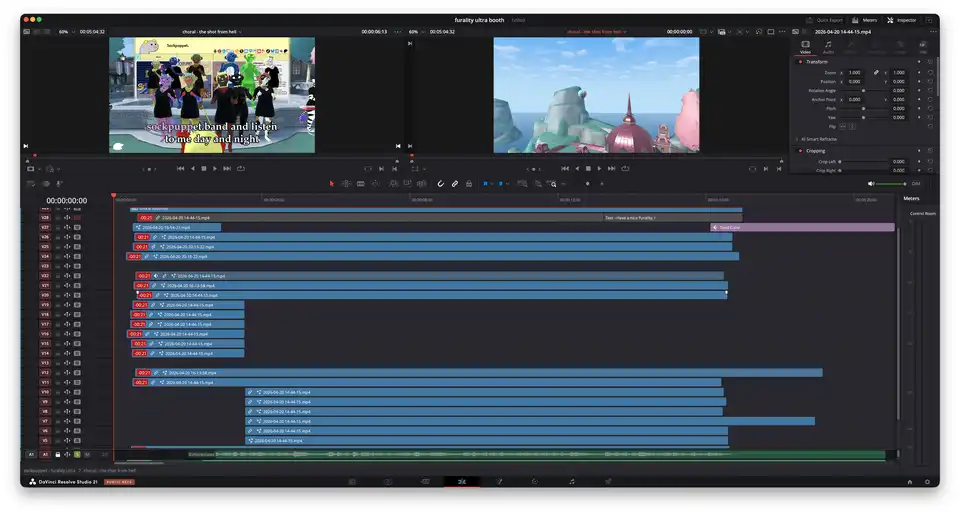Disable video track V27

(77, 227)
